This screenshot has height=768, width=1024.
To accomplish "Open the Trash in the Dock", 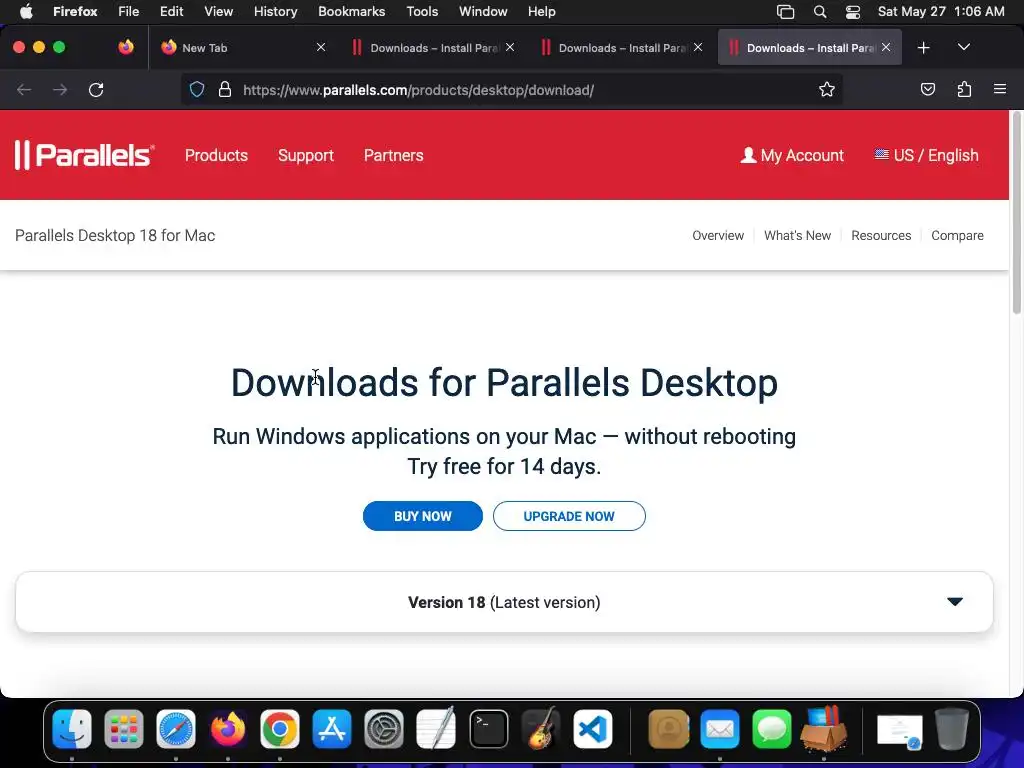I will click(x=952, y=729).
